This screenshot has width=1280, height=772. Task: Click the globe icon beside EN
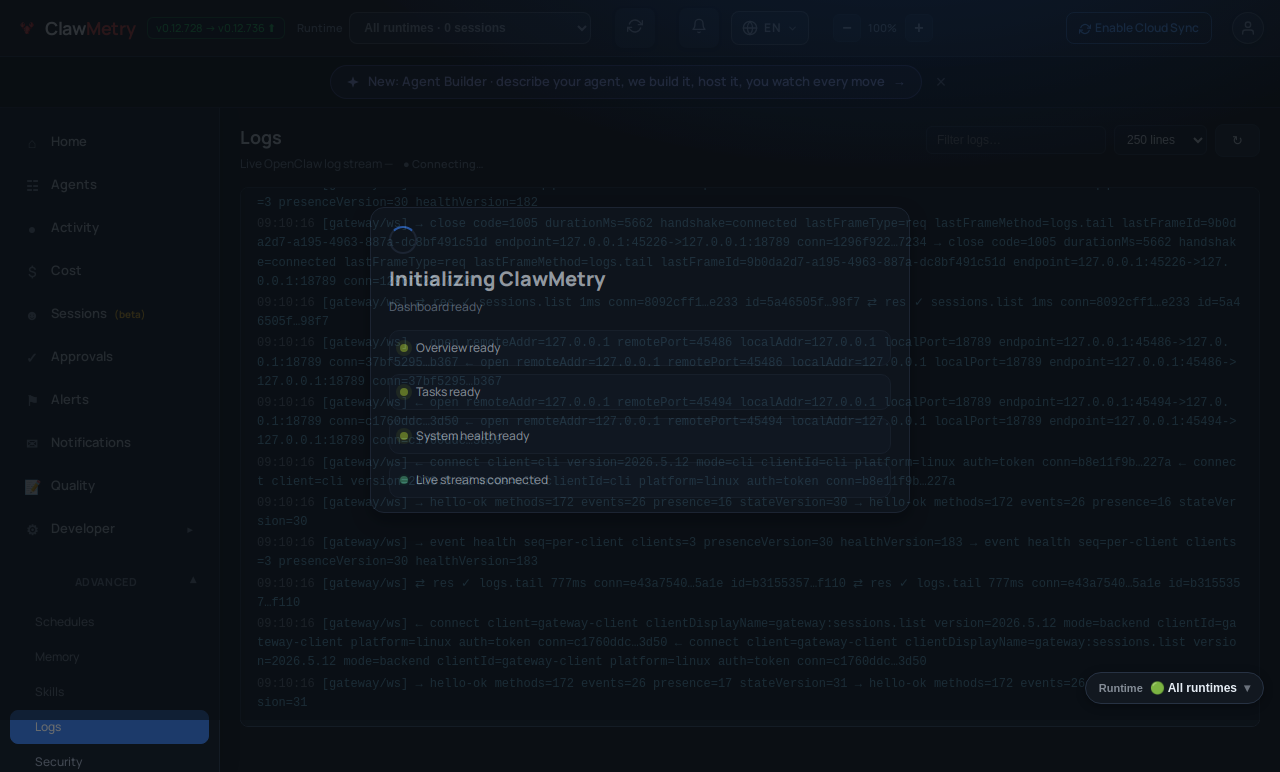click(x=750, y=28)
